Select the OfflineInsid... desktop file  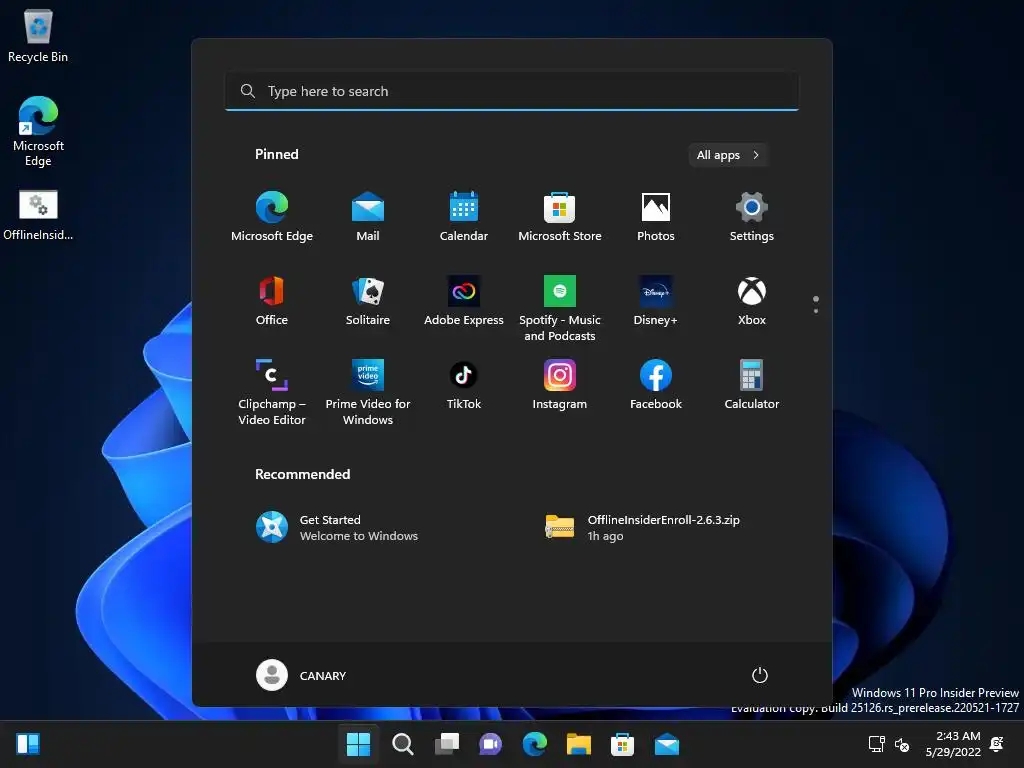pos(38,215)
